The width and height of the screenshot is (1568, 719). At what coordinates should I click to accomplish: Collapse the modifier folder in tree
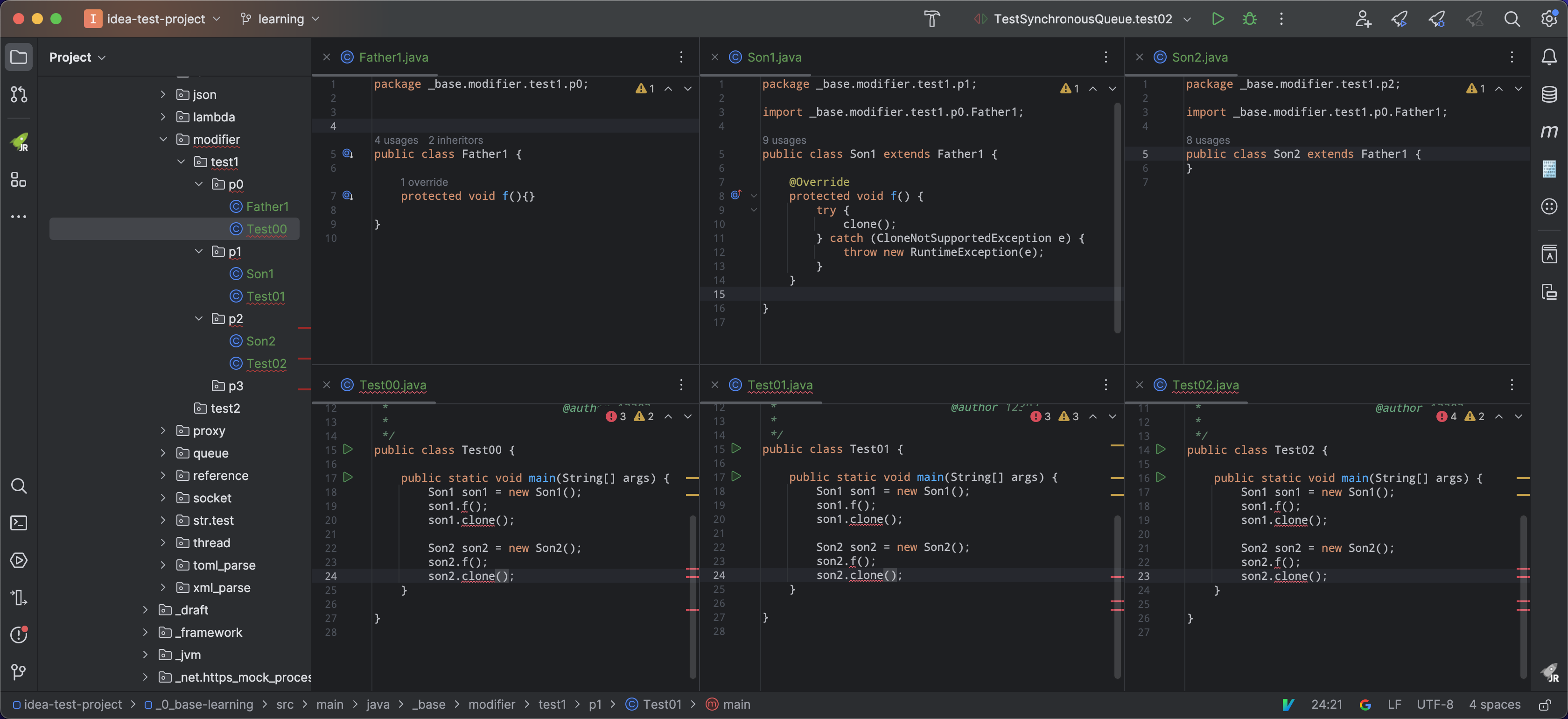(x=163, y=140)
